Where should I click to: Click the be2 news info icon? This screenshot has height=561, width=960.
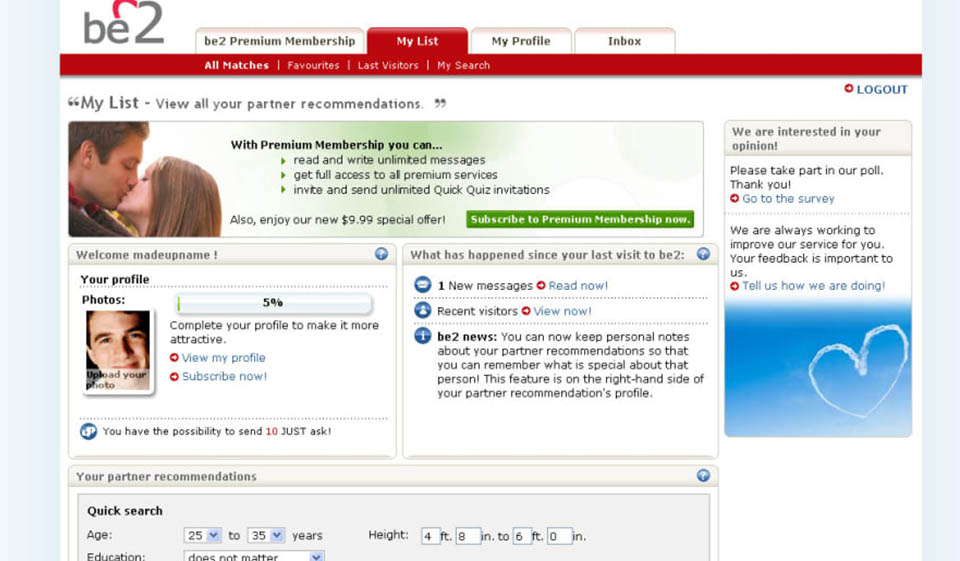pos(423,336)
